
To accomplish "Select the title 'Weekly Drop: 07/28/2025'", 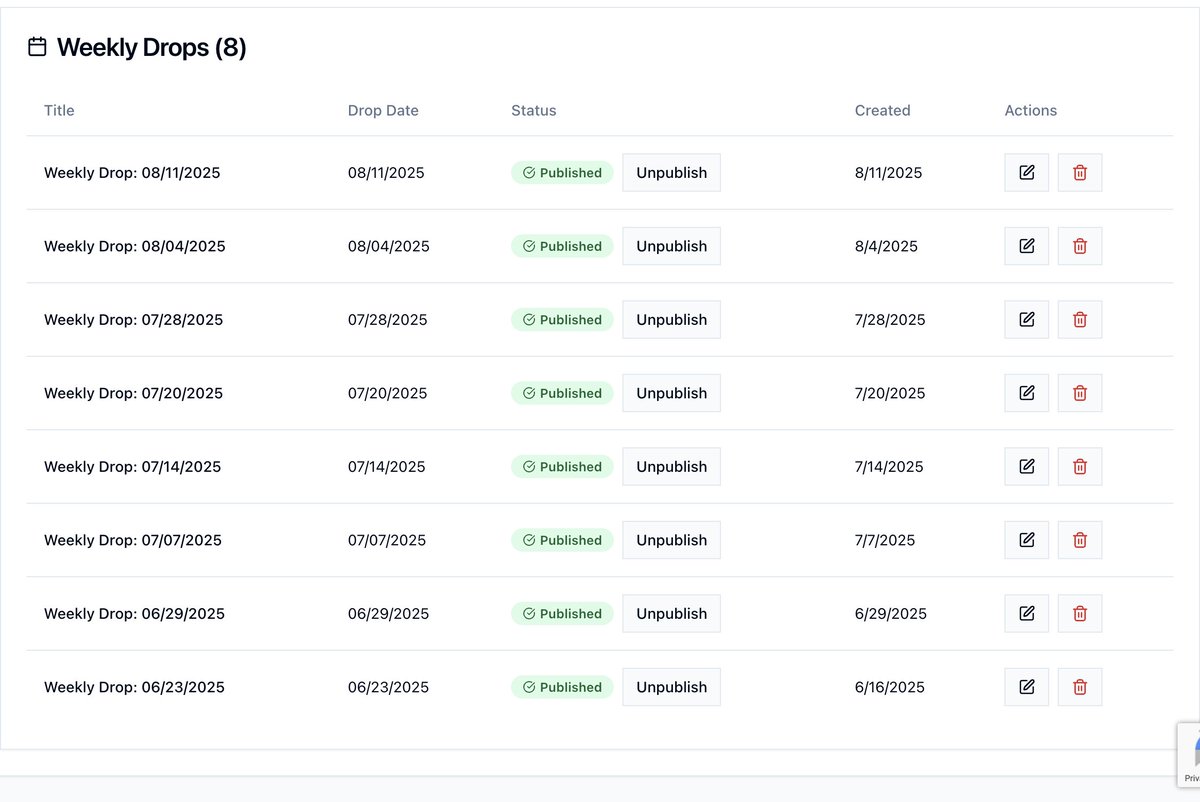I will coord(134,320).
